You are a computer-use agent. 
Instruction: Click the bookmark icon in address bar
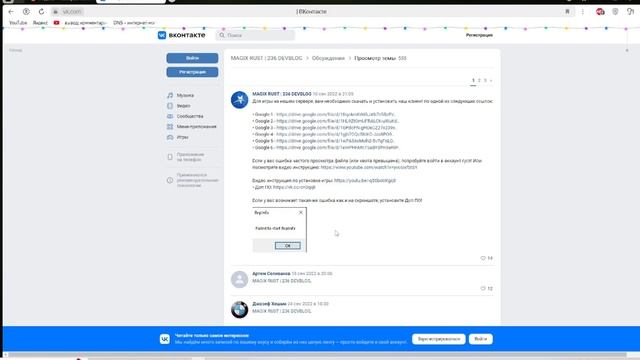click(567, 12)
